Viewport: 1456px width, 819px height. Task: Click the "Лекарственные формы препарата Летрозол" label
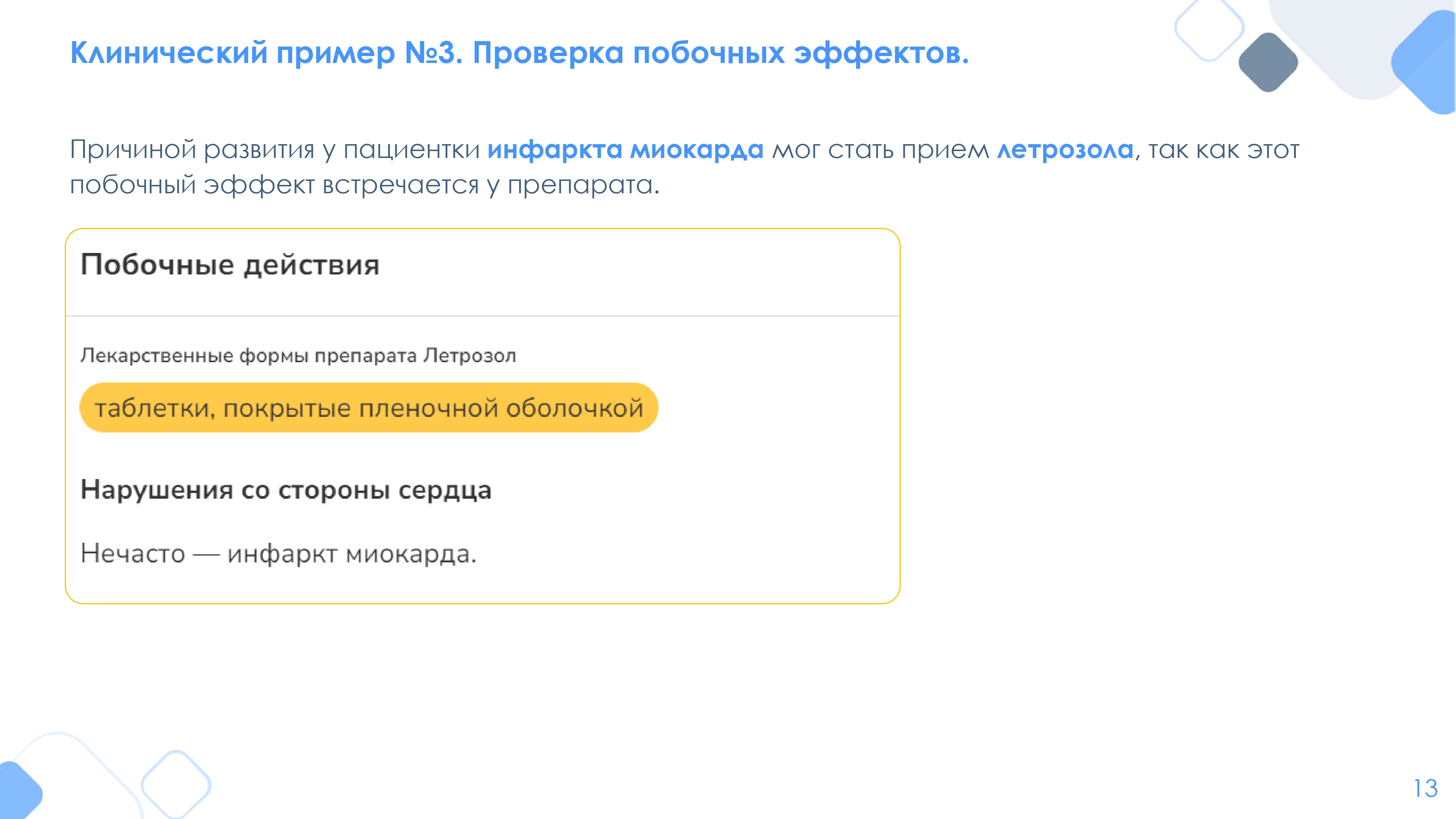298,356
